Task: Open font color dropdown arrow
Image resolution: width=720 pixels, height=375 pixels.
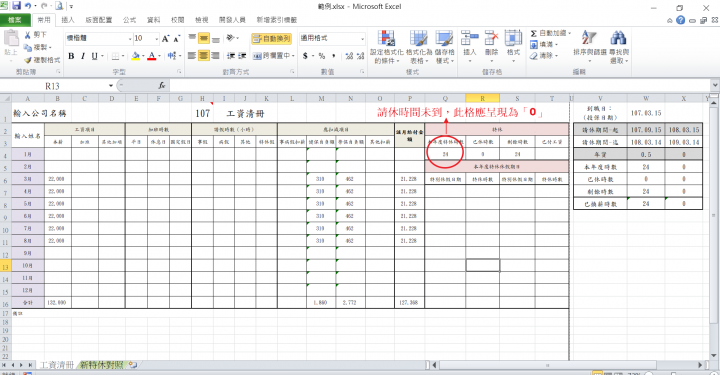Action: 159,56
